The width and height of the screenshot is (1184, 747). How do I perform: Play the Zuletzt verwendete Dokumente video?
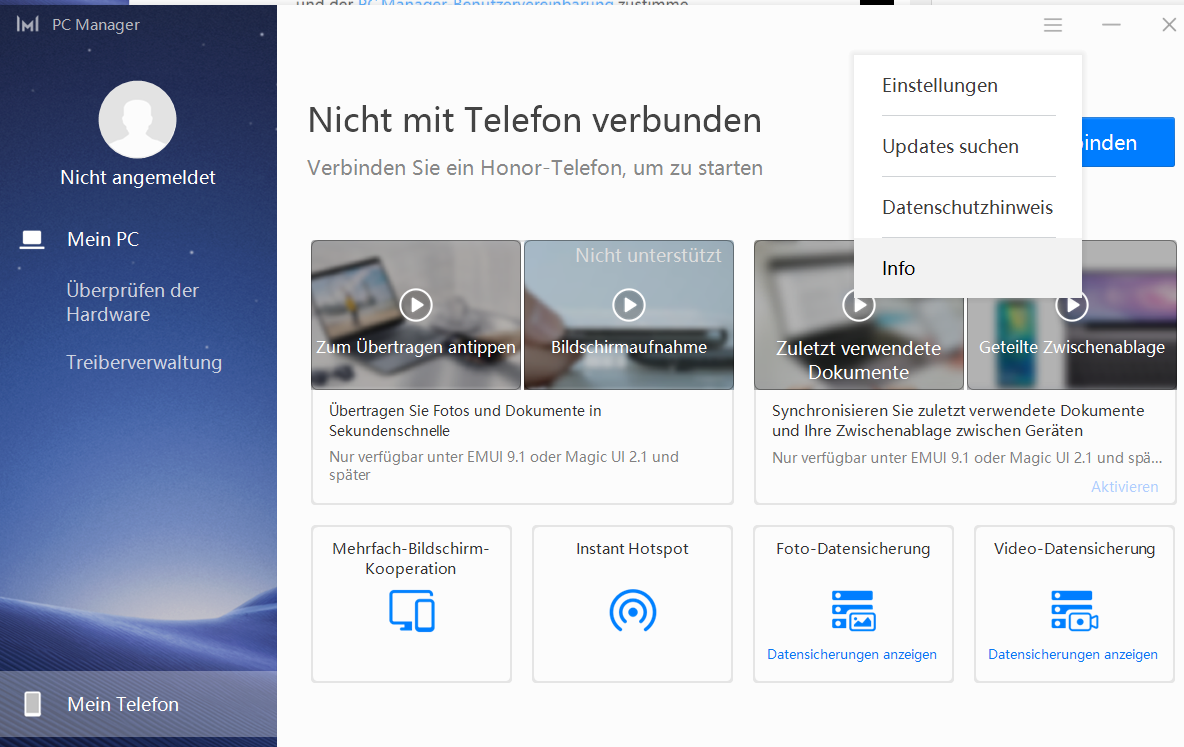(859, 305)
